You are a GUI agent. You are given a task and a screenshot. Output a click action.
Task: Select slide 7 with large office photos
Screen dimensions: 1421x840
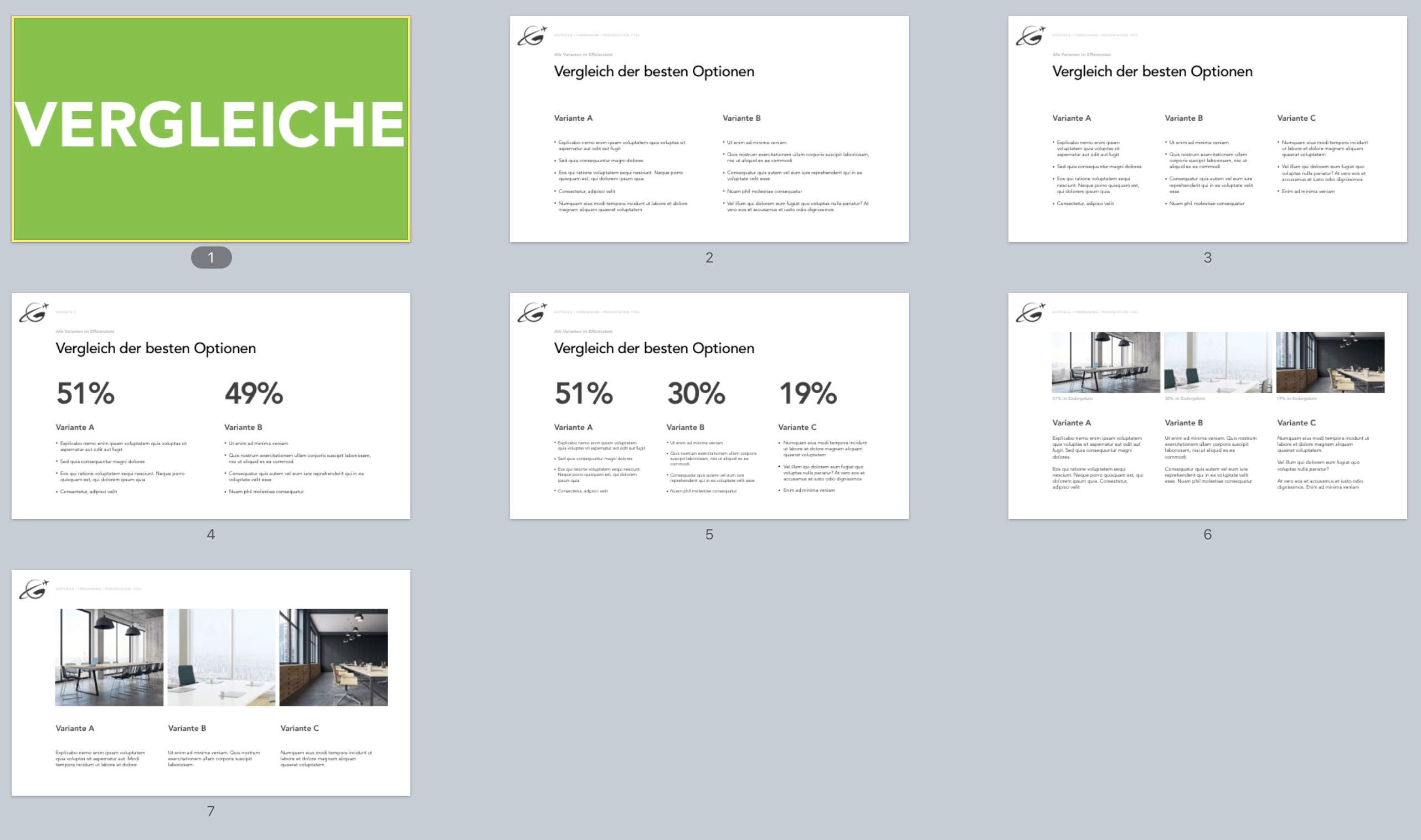pos(210,741)
